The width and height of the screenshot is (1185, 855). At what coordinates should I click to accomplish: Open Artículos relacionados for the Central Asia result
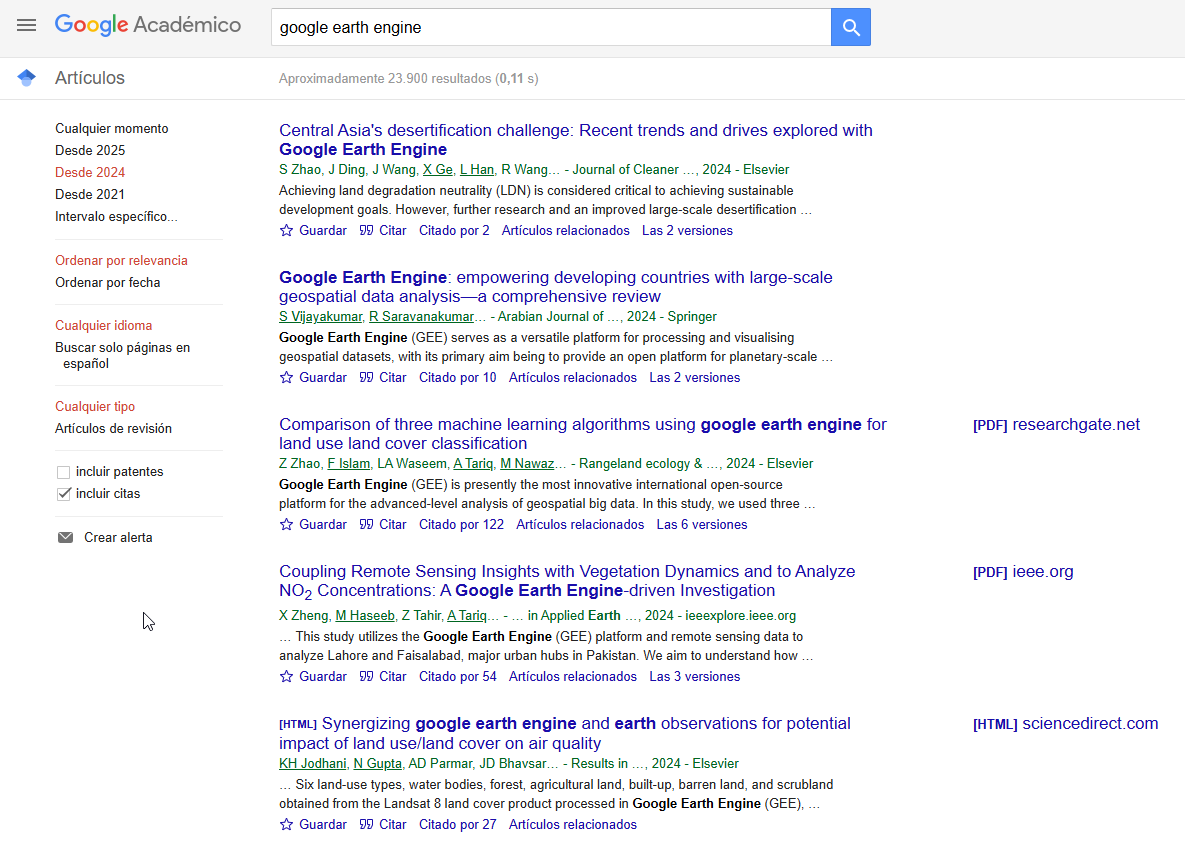[565, 231]
